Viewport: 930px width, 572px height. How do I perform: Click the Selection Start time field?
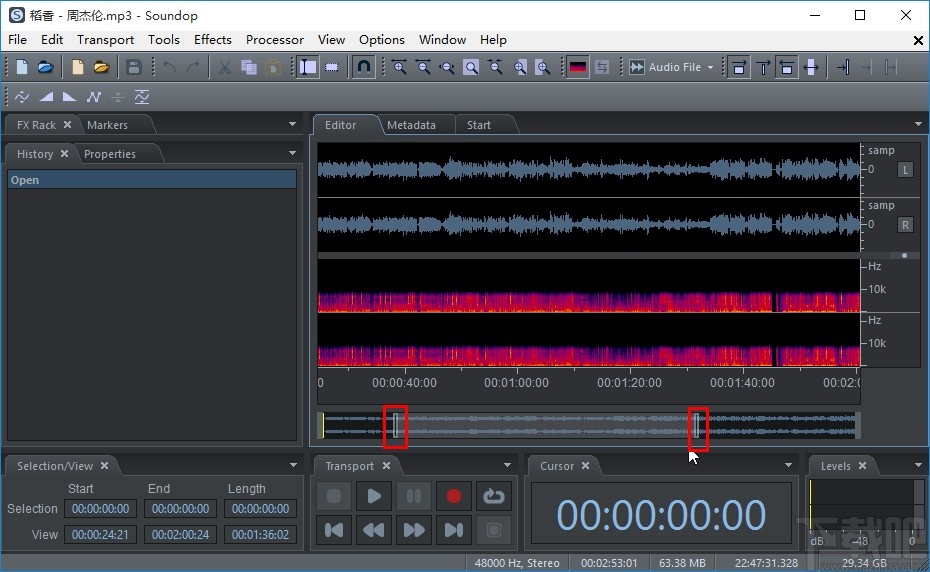pos(100,509)
